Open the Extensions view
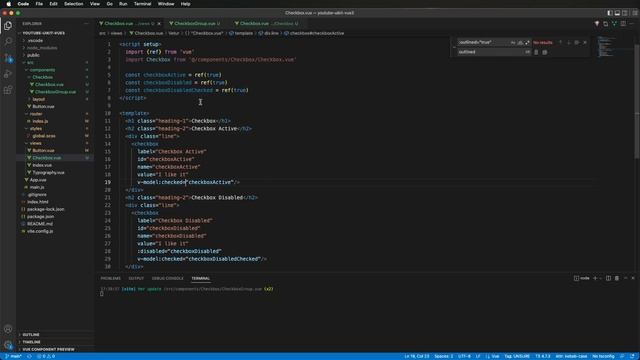640x360 pixels. click(8, 90)
